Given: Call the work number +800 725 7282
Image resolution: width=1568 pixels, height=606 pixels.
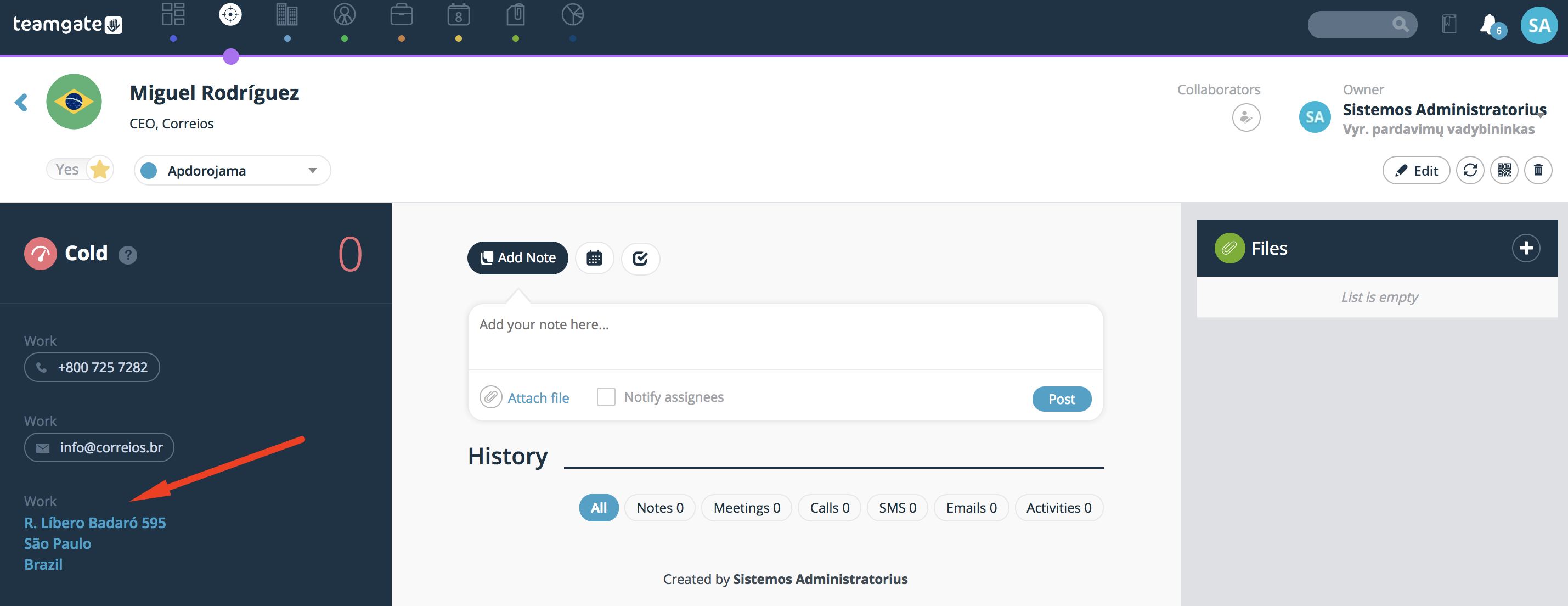Looking at the screenshot, I should point(92,367).
